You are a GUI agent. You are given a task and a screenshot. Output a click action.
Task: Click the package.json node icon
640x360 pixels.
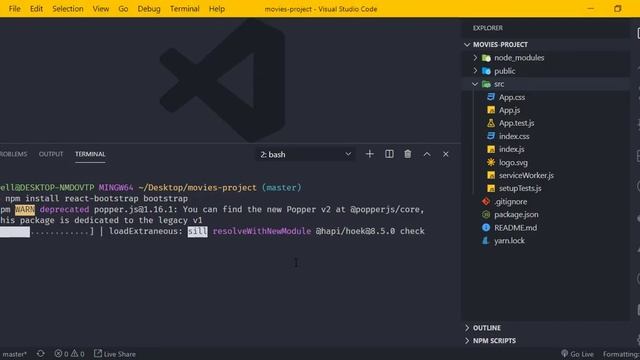point(486,215)
